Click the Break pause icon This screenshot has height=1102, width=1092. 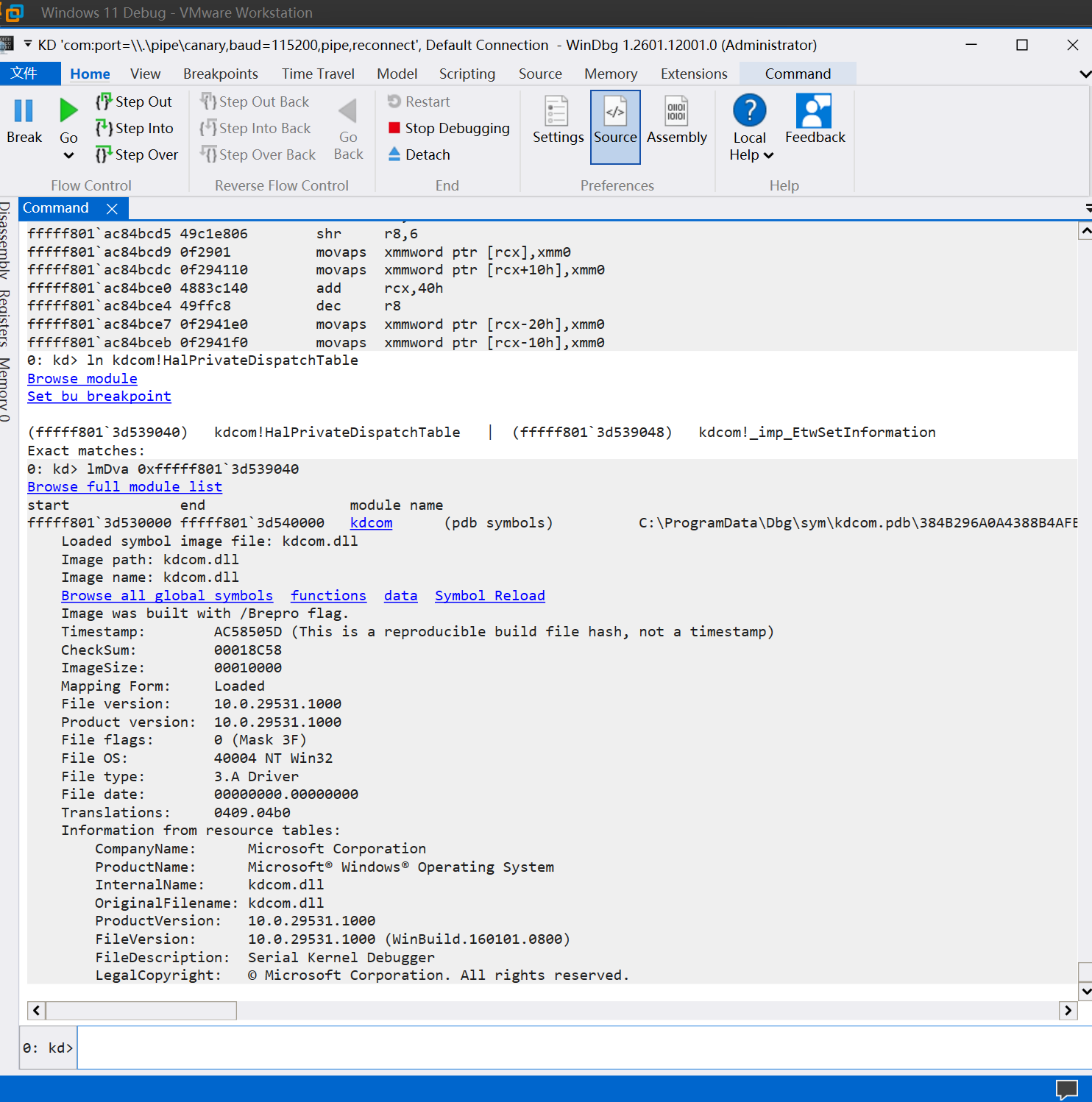(x=24, y=111)
